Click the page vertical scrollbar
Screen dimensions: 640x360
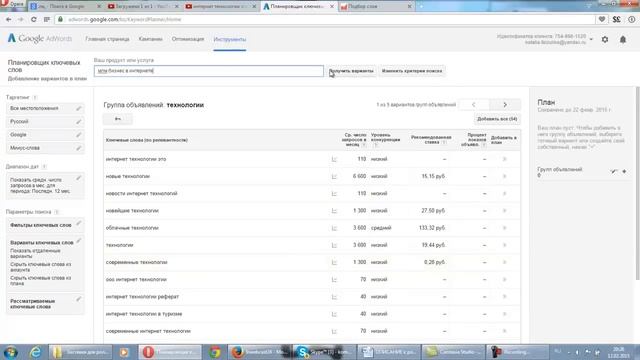[x=637, y=184]
